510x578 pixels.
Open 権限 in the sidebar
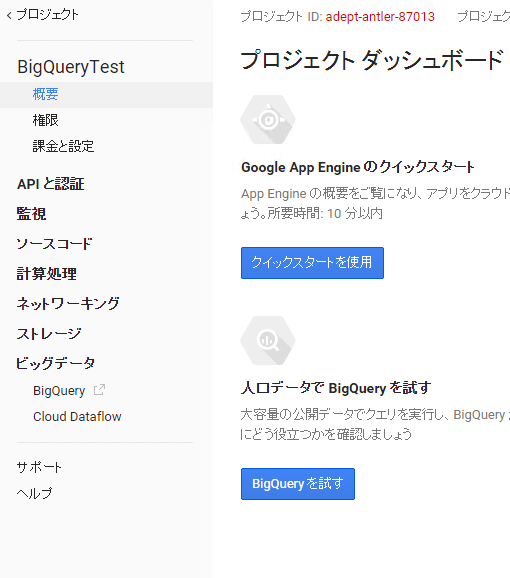coord(45,120)
